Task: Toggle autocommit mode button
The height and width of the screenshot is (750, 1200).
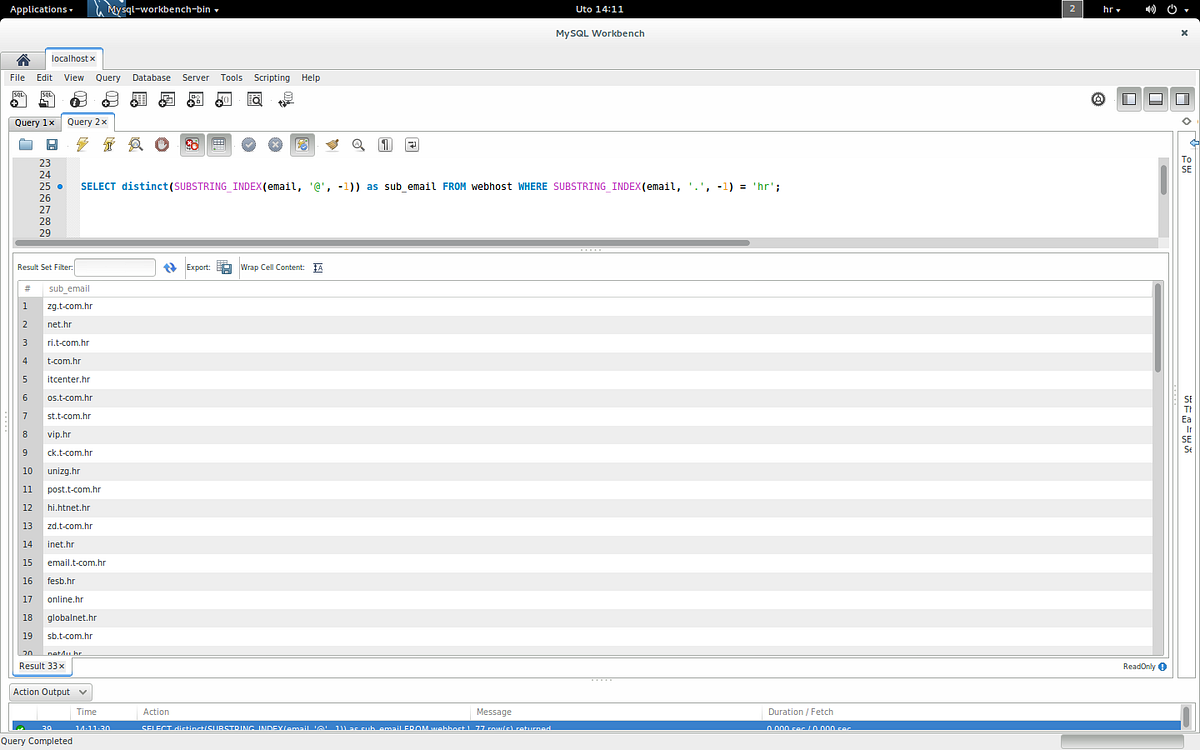Action: [302, 145]
